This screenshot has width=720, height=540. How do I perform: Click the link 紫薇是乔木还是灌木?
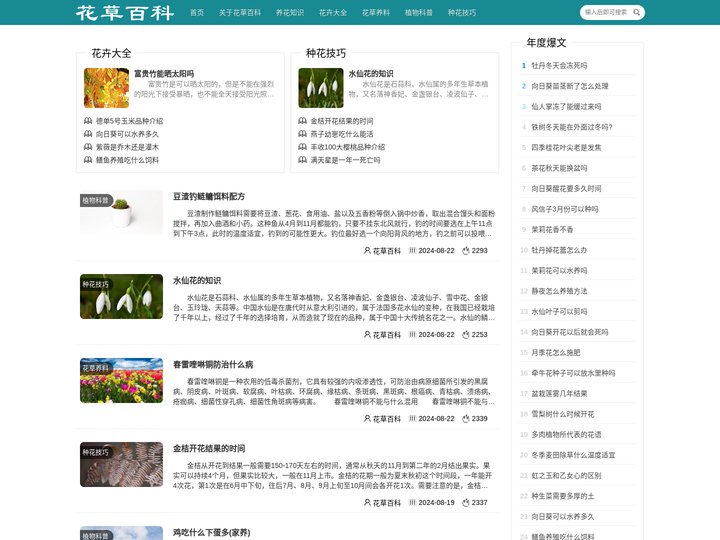127,147
